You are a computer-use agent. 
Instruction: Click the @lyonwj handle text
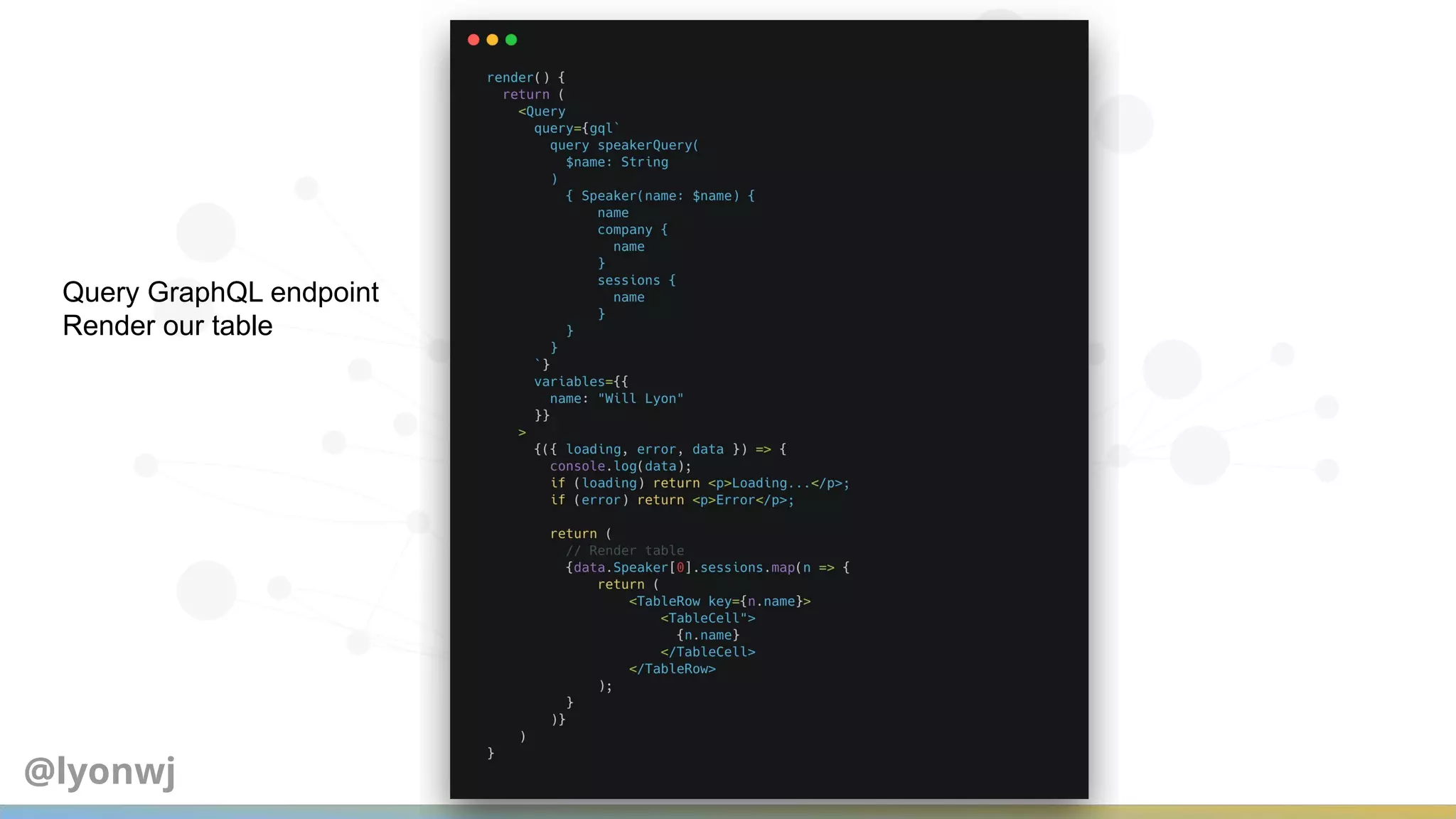(100, 772)
